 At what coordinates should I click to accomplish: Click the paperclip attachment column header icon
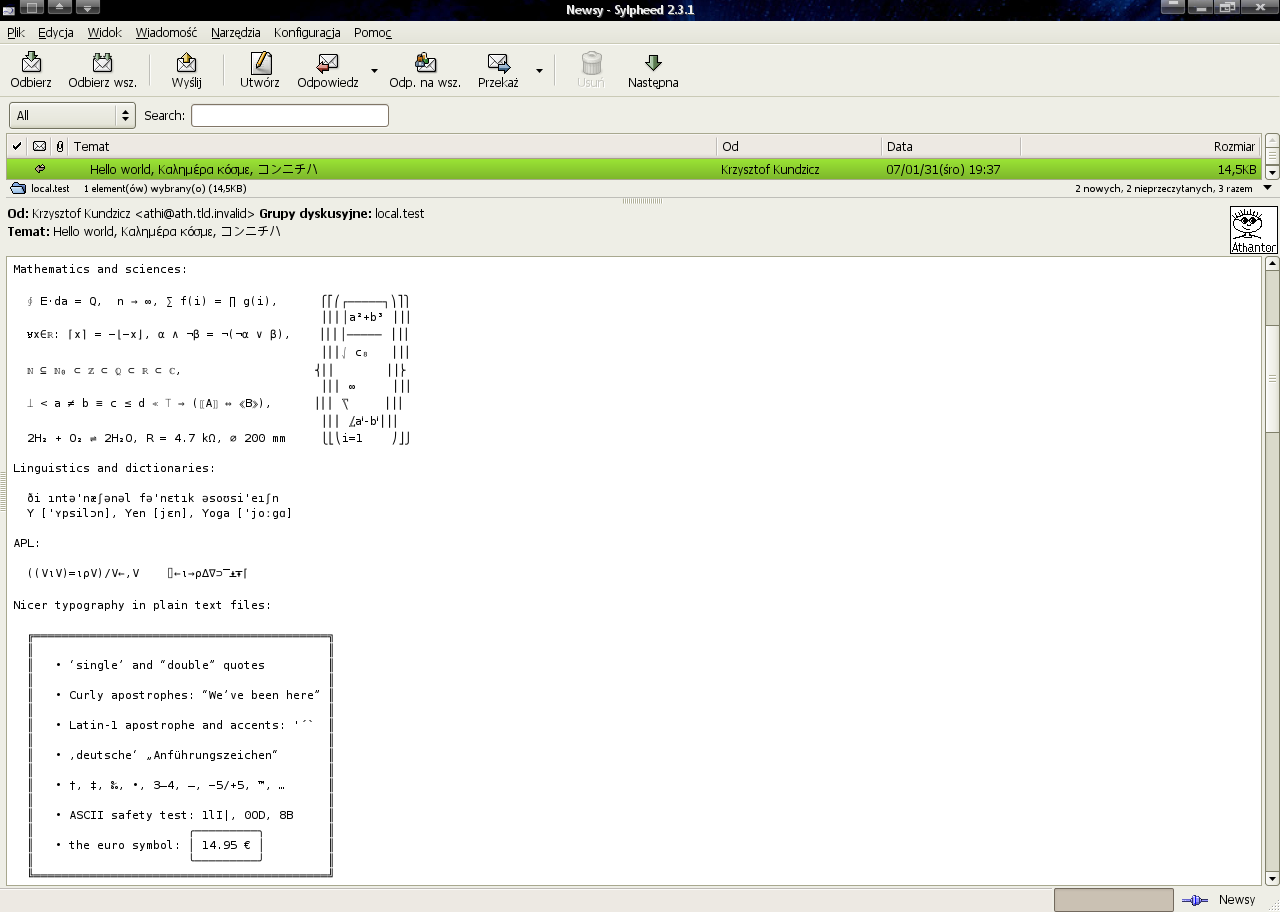[60, 146]
